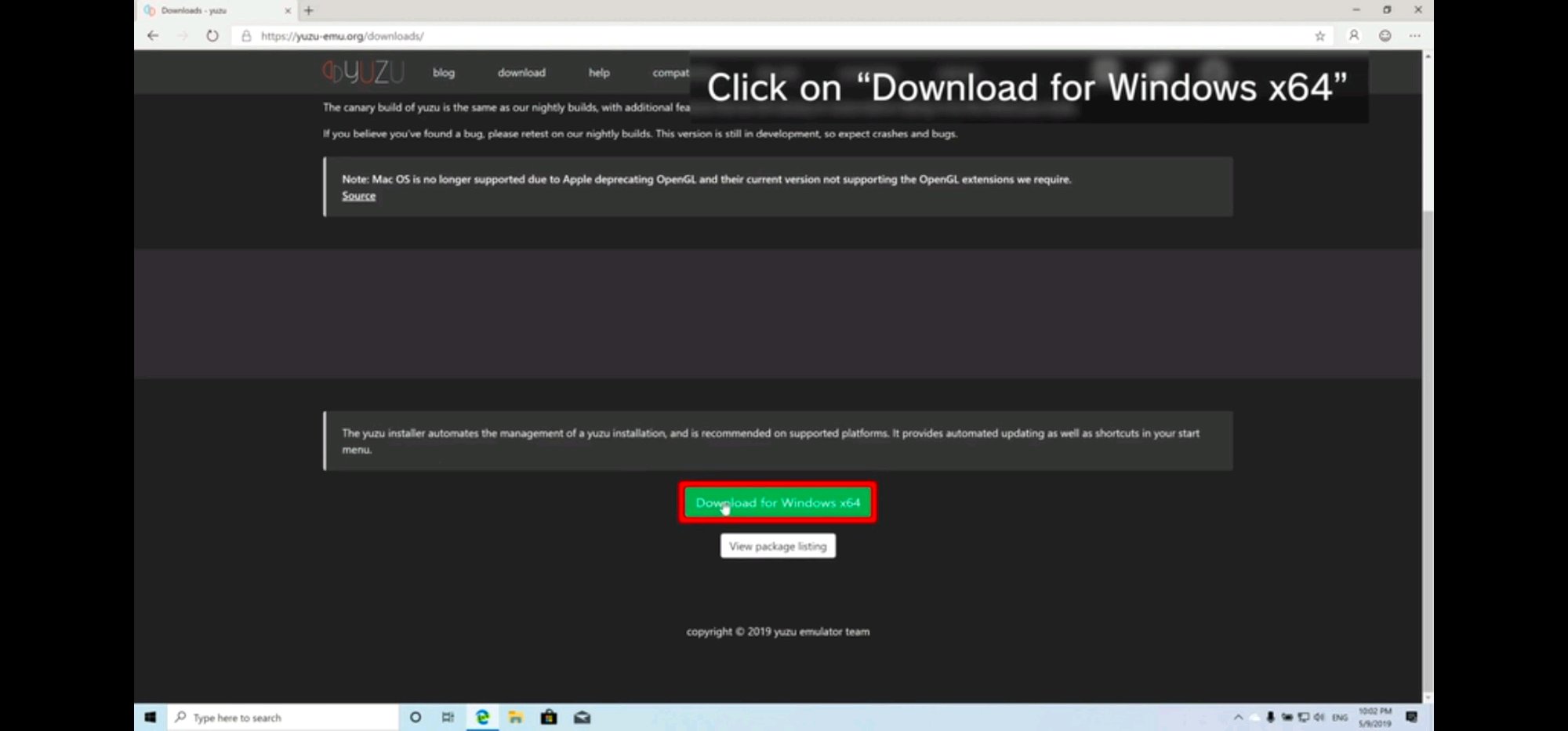Open network settings from the tray icon
1568x731 pixels.
tap(1303, 718)
